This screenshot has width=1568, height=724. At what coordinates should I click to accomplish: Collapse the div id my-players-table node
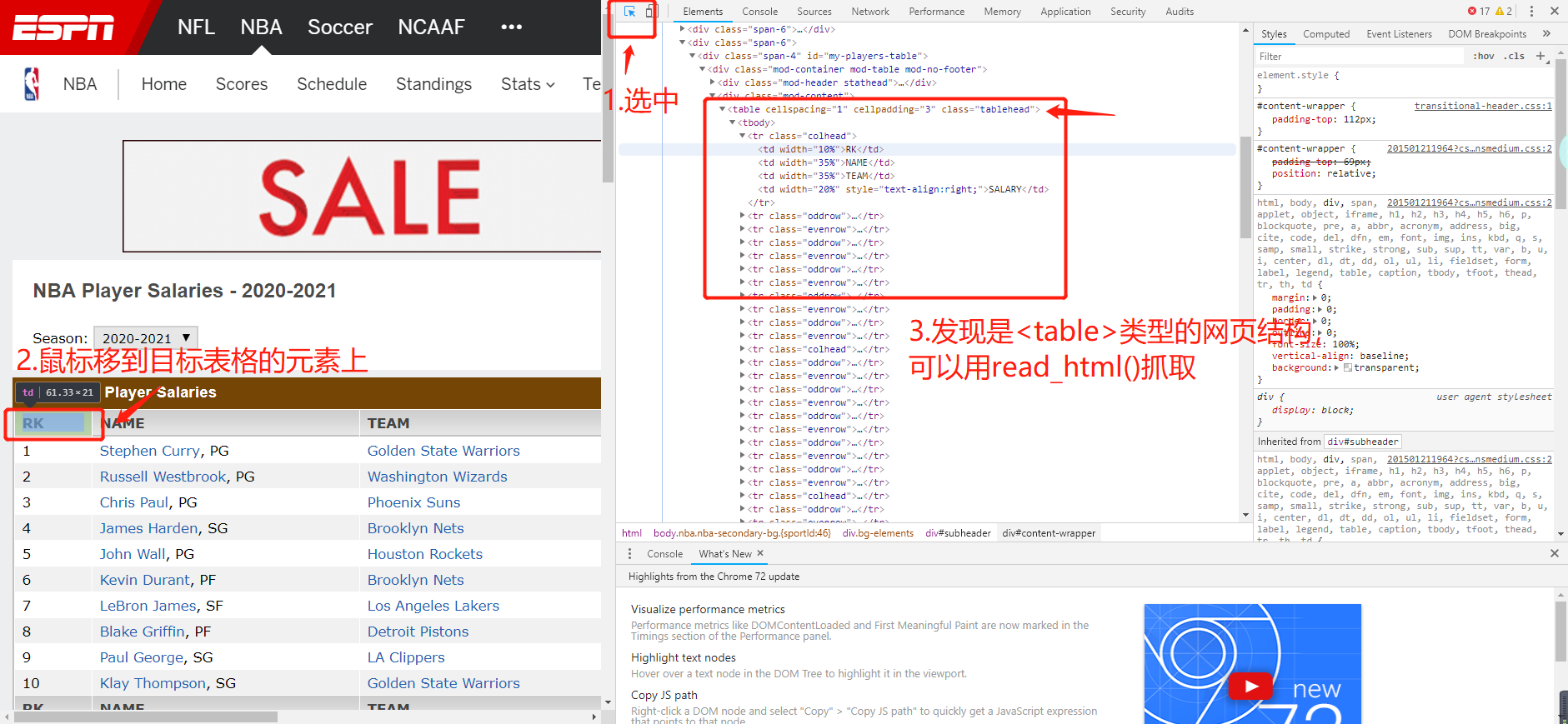click(692, 56)
